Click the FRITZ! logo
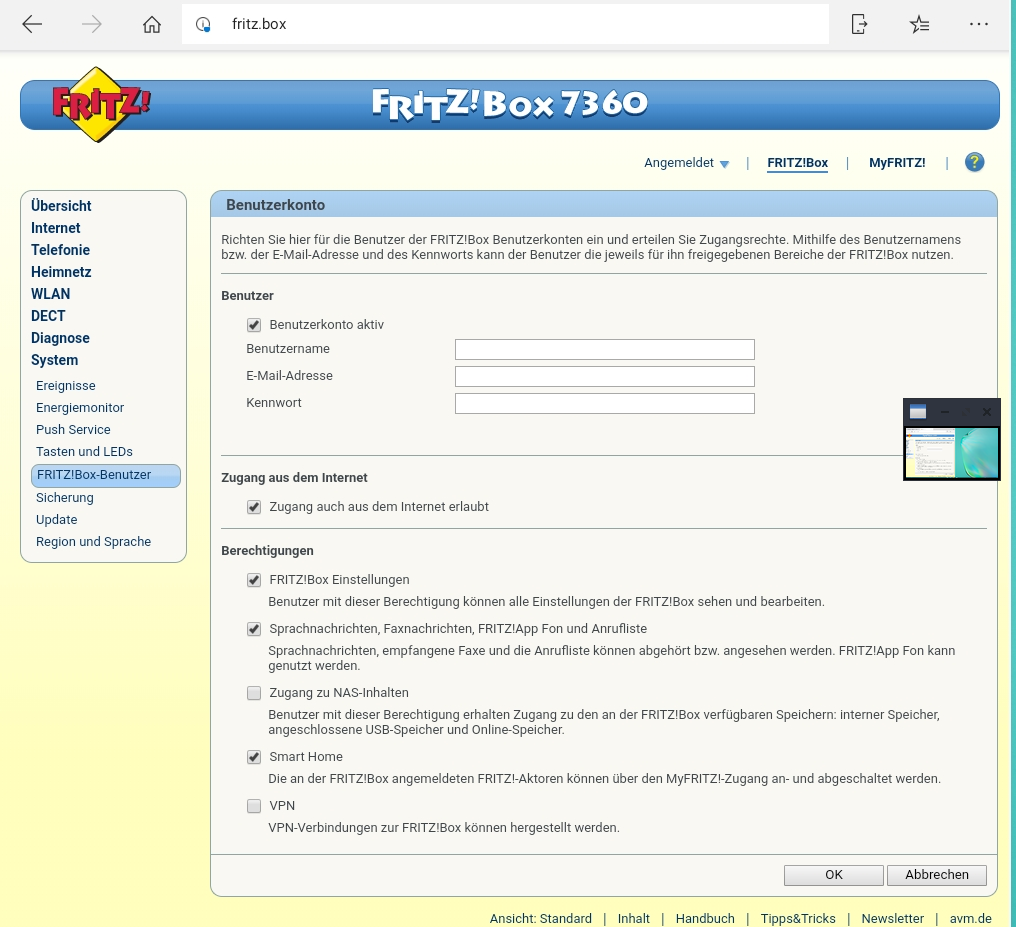 click(x=101, y=104)
